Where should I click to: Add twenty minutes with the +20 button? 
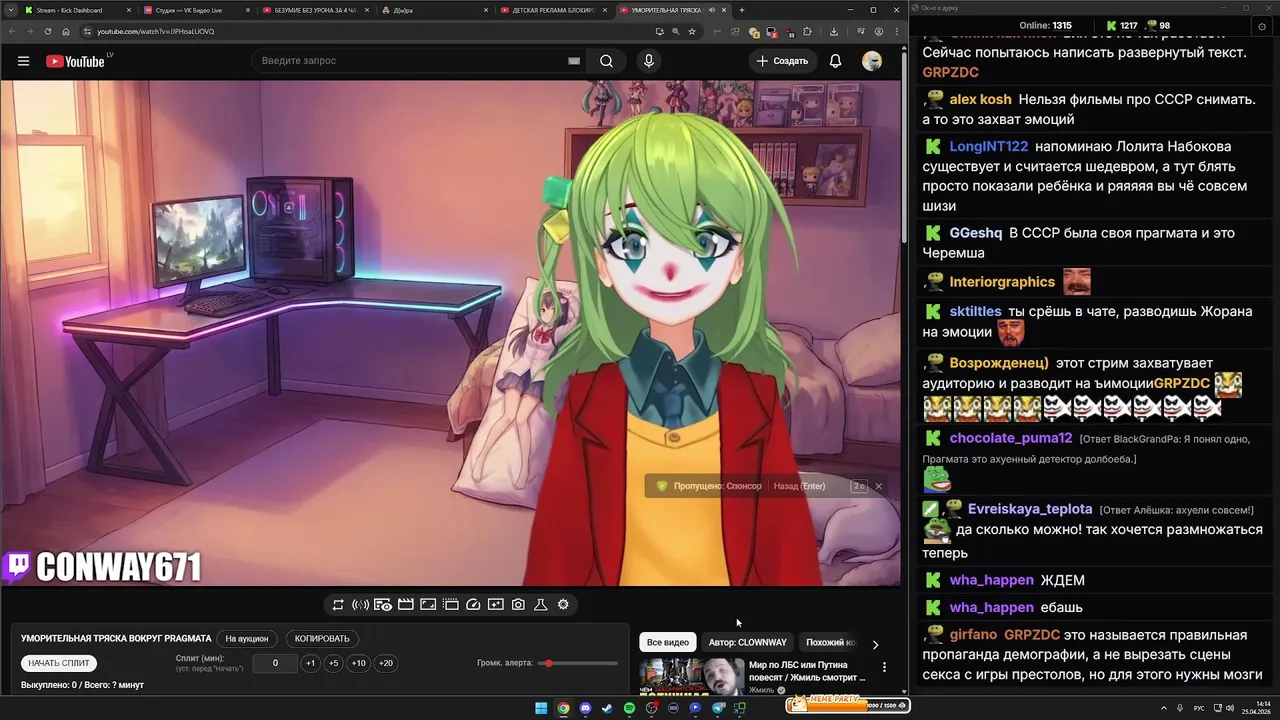385,663
